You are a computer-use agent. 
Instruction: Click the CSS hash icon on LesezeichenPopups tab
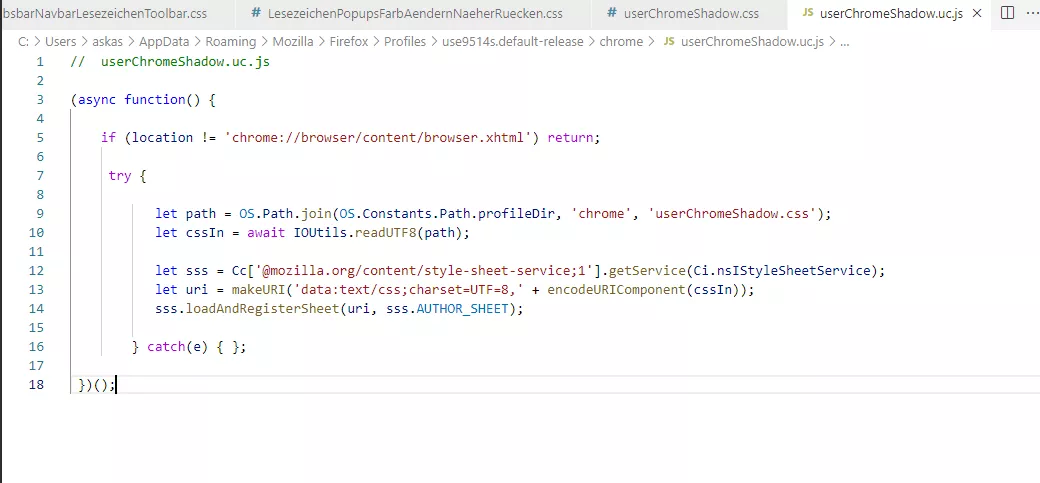[x=257, y=13]
